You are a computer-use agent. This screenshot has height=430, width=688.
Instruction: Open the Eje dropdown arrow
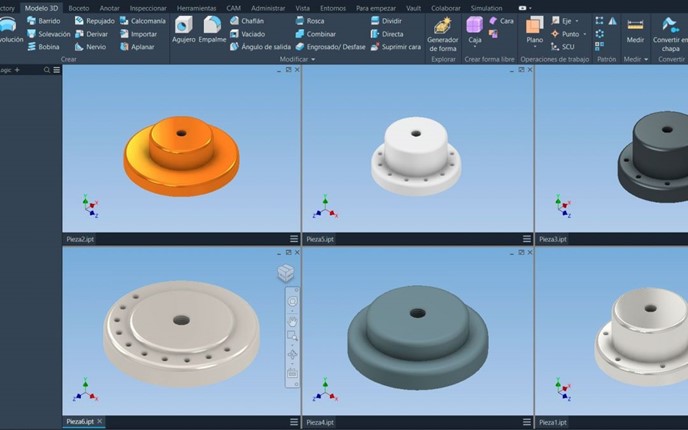pos(577,21)
